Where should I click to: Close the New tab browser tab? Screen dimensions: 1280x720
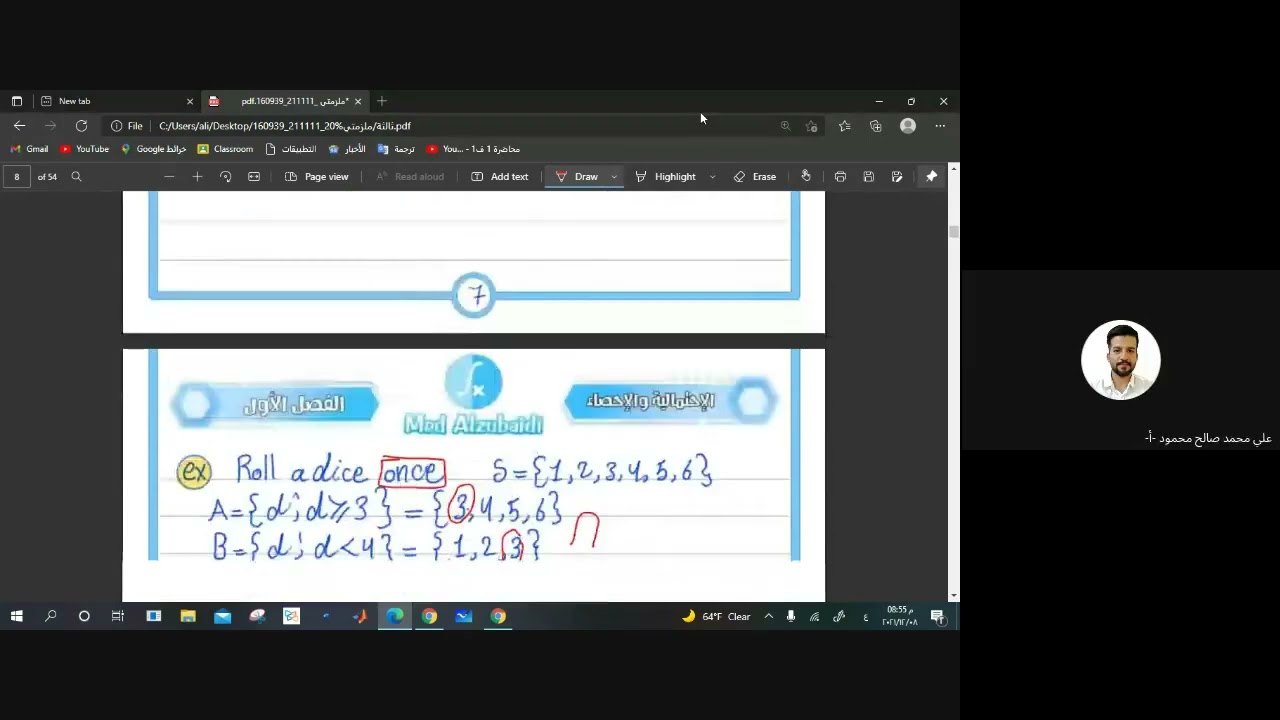click(x=190, y=101)
